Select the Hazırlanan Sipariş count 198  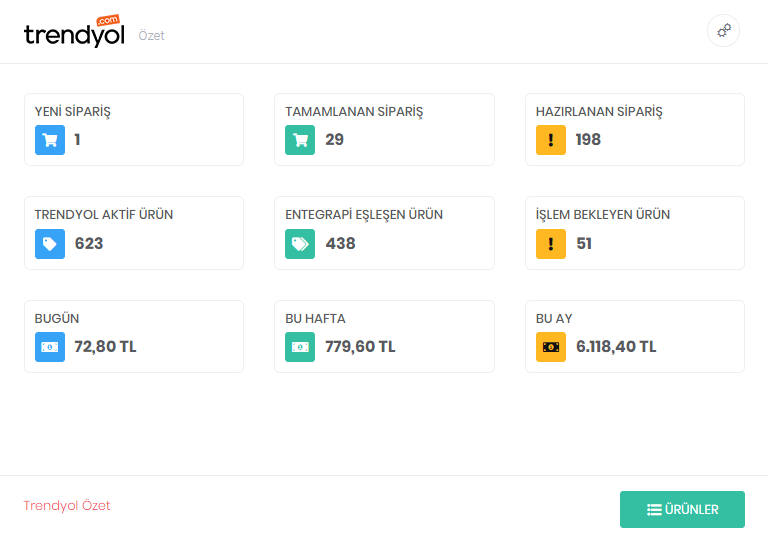[588, 140]
